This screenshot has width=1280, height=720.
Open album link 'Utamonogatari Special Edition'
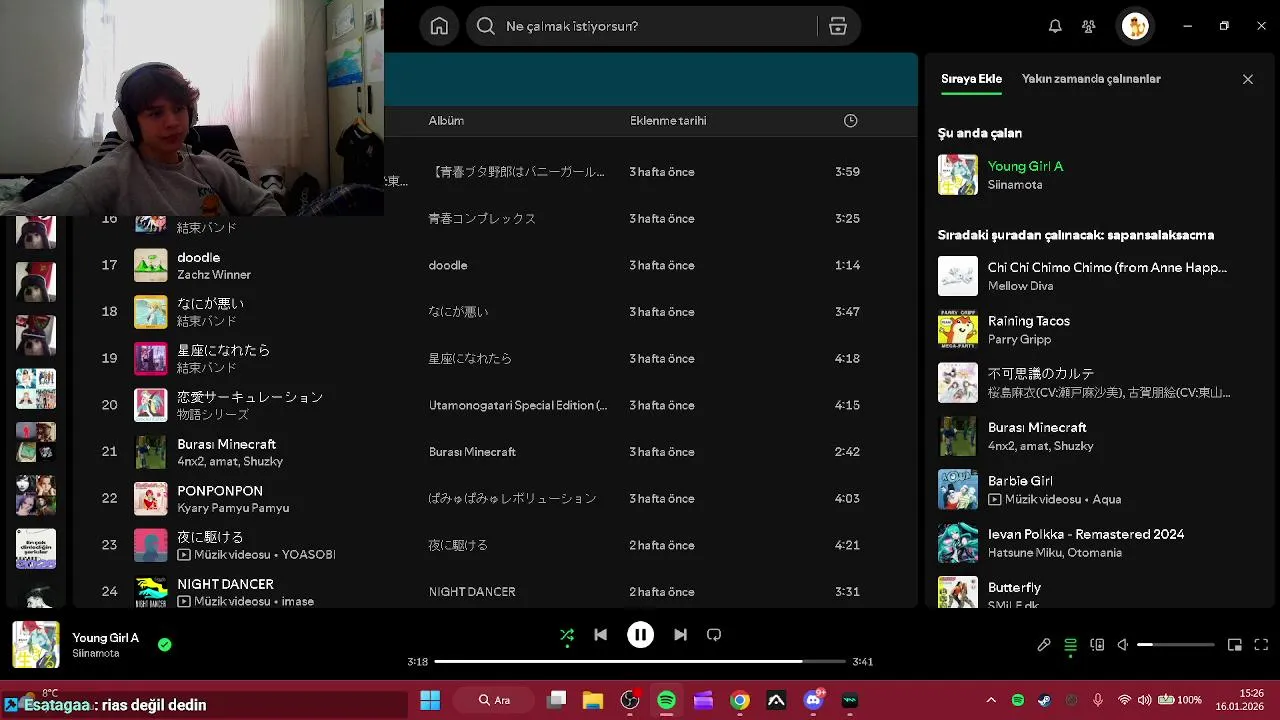click(518, 405)
